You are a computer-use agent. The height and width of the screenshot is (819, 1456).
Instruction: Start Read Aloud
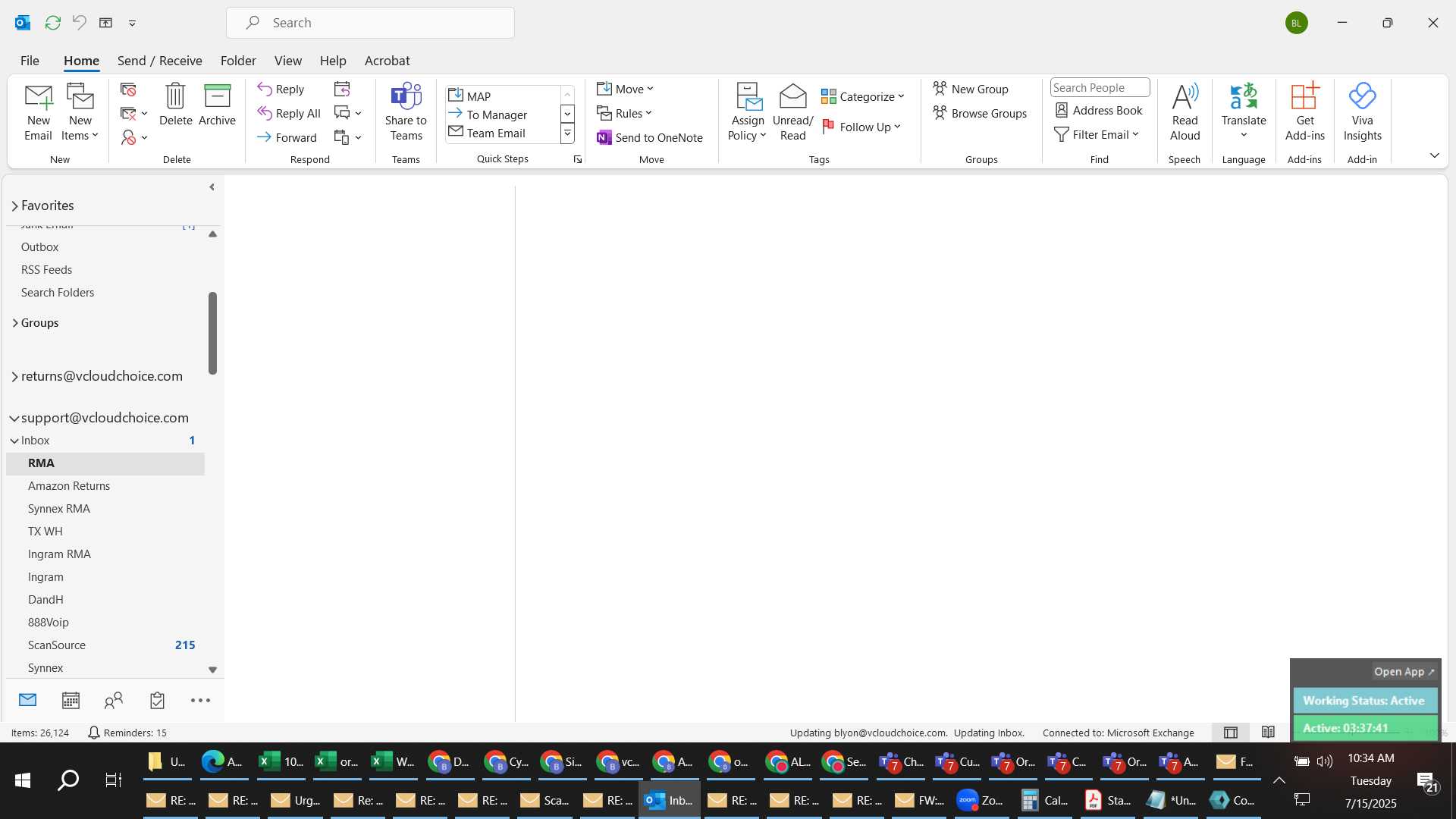click(1185, 112)
